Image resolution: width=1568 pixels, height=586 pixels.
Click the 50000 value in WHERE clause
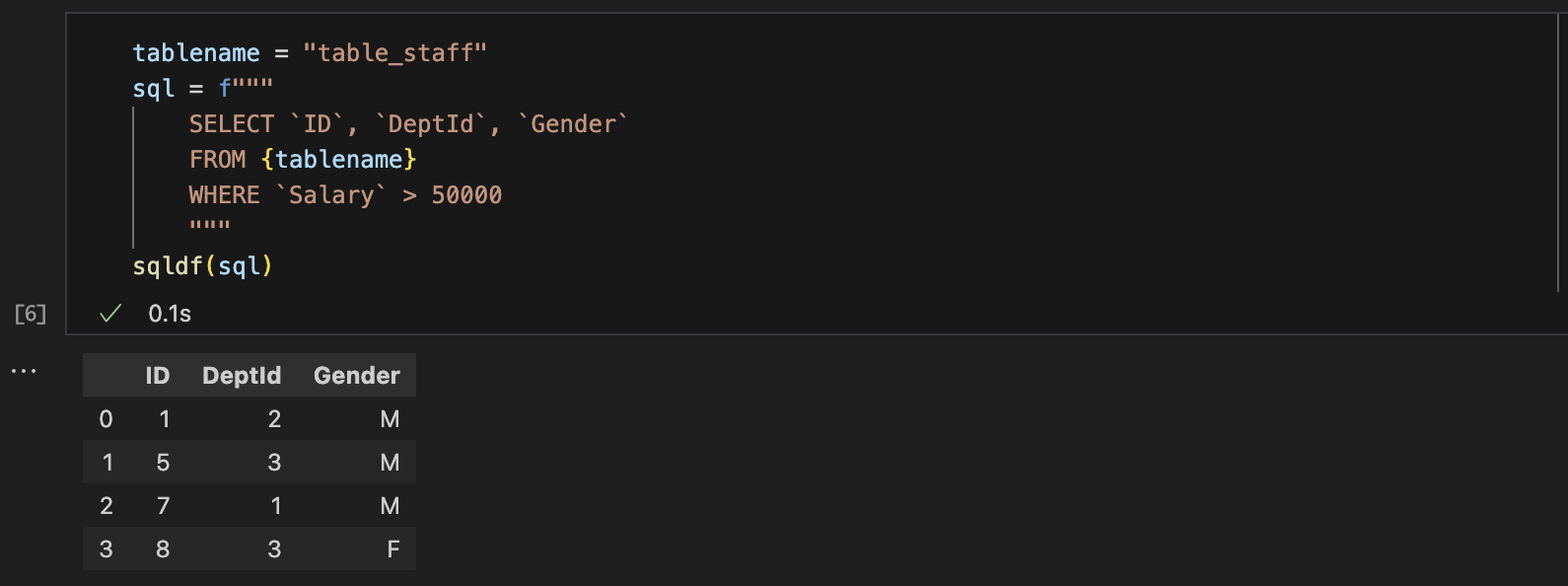(x=466, y=194)
